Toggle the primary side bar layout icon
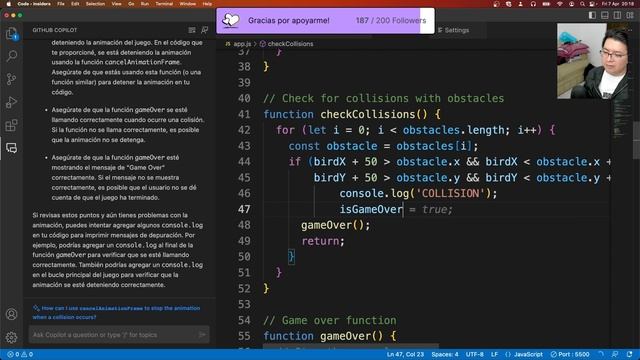Viewport: 640px width, 360px height. 592,15
